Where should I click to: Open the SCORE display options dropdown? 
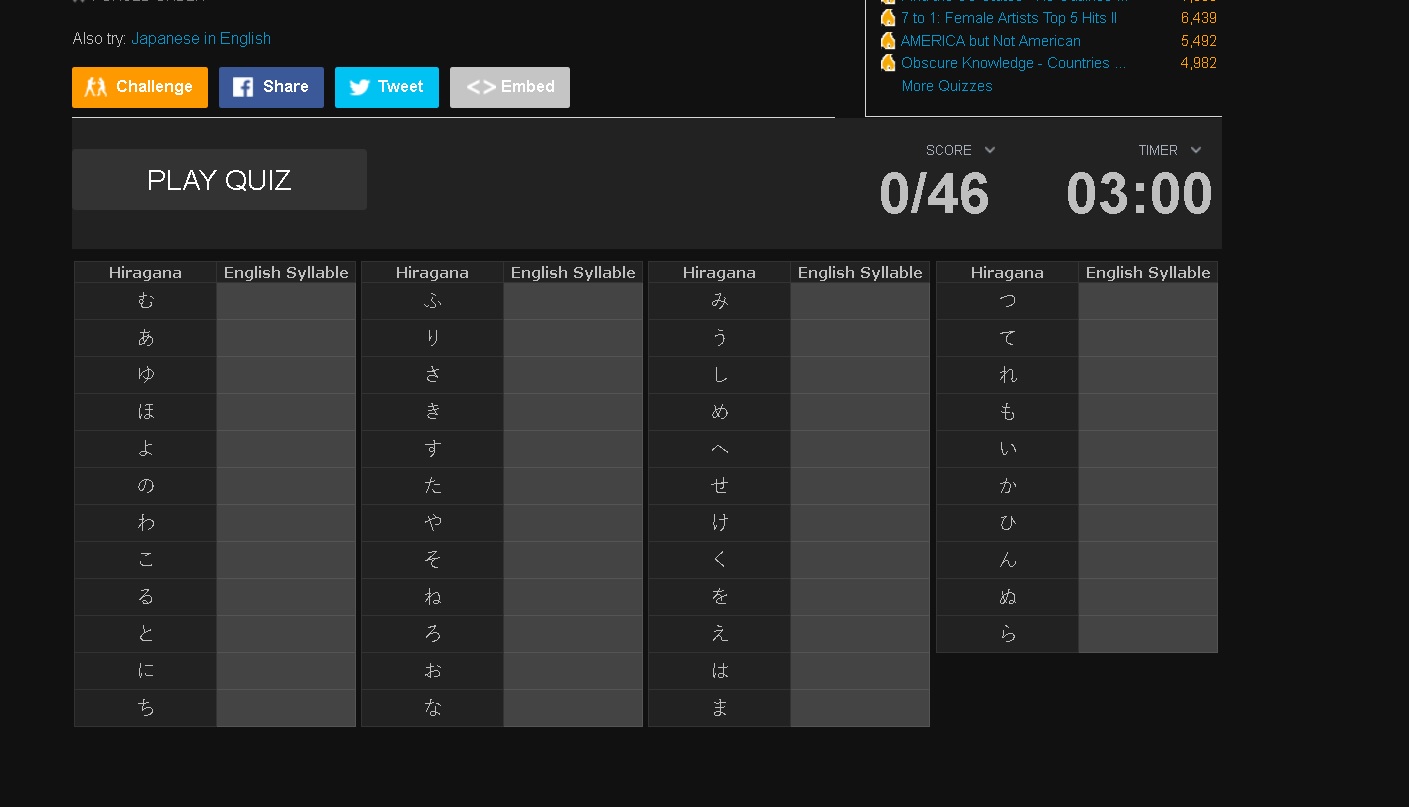coord(990,150)
